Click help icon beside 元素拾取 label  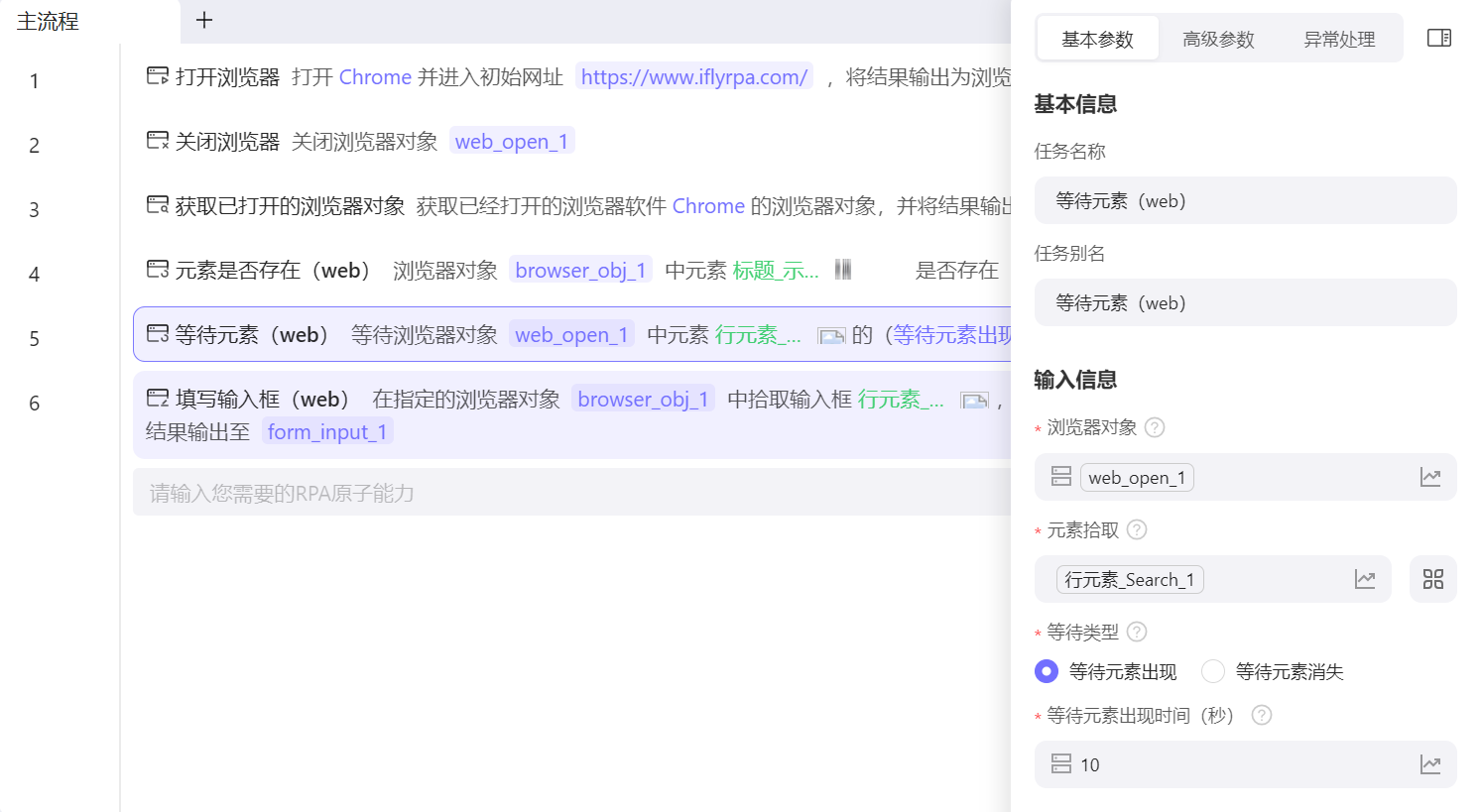coord(1137,529)
